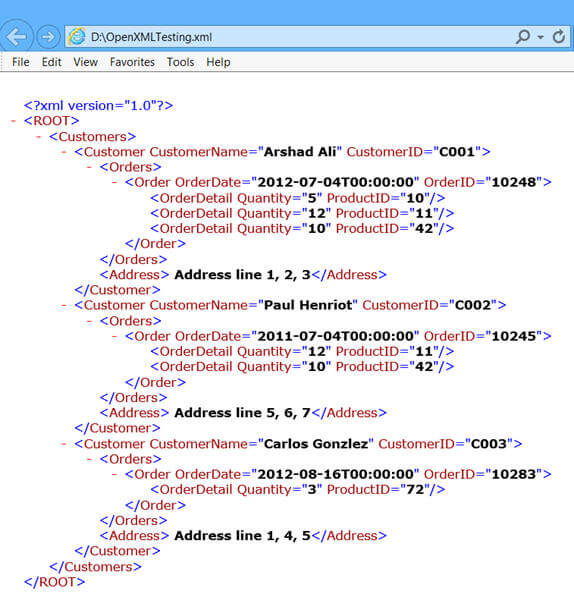Click the OrderDate value "2012-07-04T00:00:00"
The height and width of the screenshot is (594, 574).
[x=336, y=182]
